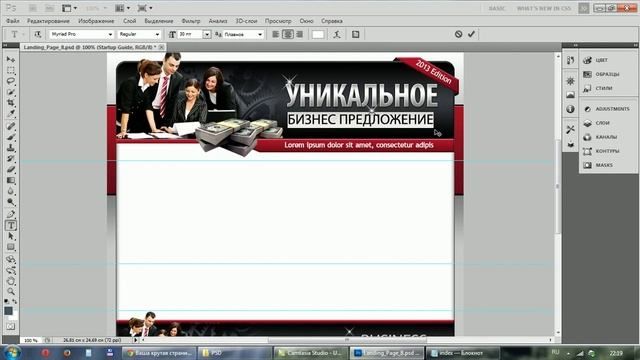
Task: Open the Редактирование menu
Action: [x=48, y=21]
